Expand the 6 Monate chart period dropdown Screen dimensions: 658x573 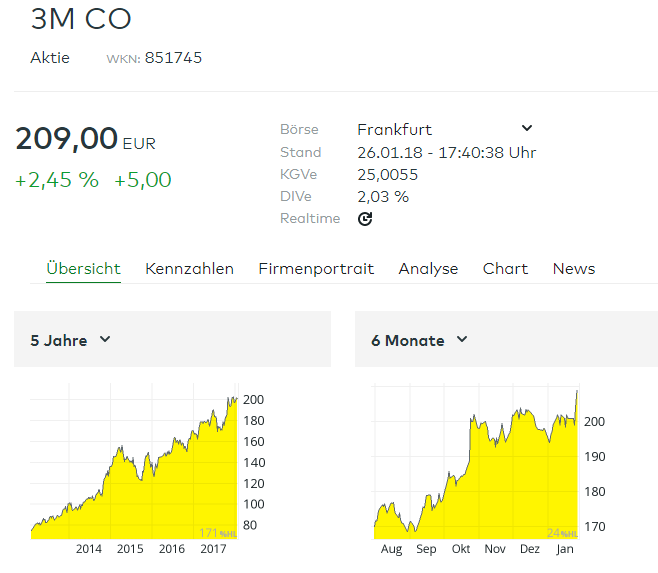tap(419, 340)
